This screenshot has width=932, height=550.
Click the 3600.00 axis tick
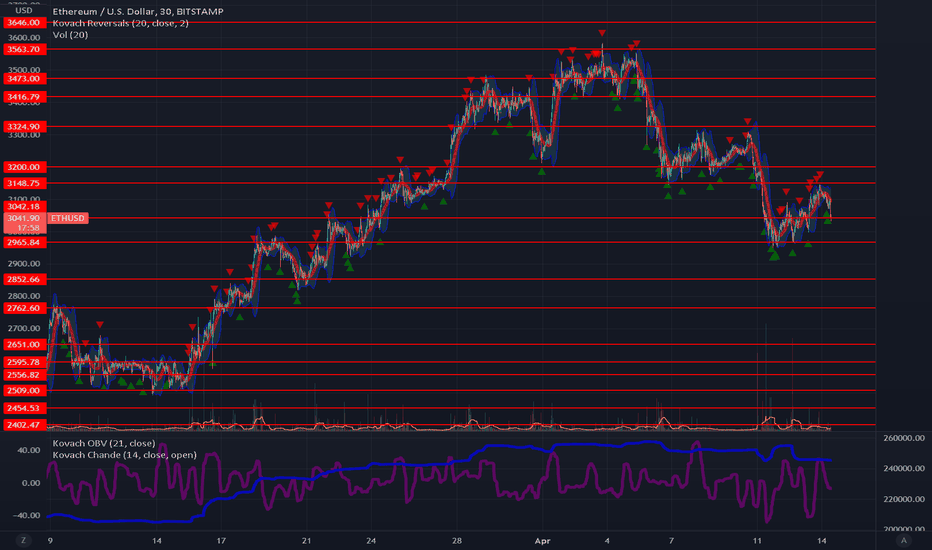[x=24, y=37]
